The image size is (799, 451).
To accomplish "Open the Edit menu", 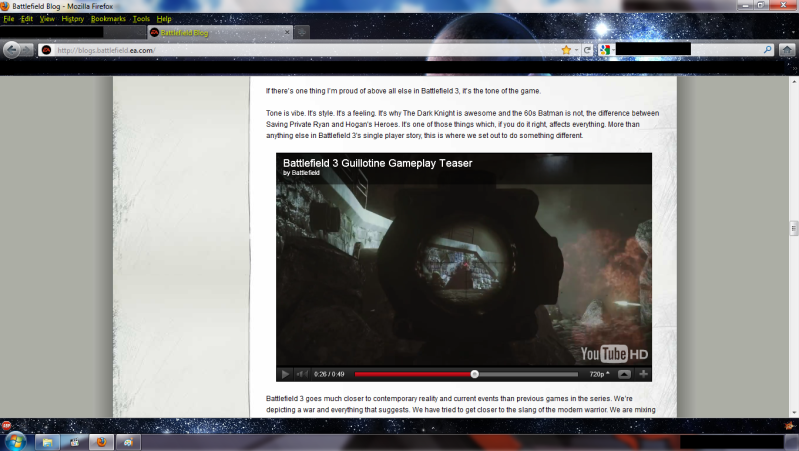I will [26, 19].
